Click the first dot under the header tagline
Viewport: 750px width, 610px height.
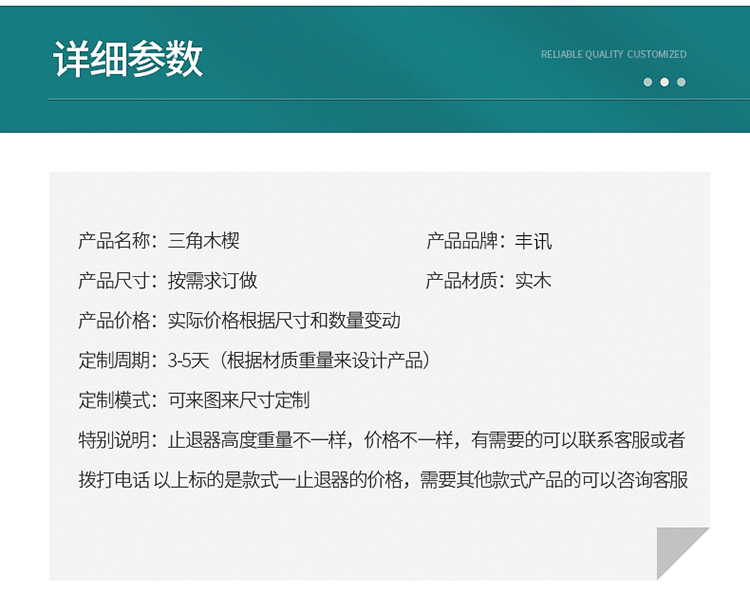coord(648,82)
